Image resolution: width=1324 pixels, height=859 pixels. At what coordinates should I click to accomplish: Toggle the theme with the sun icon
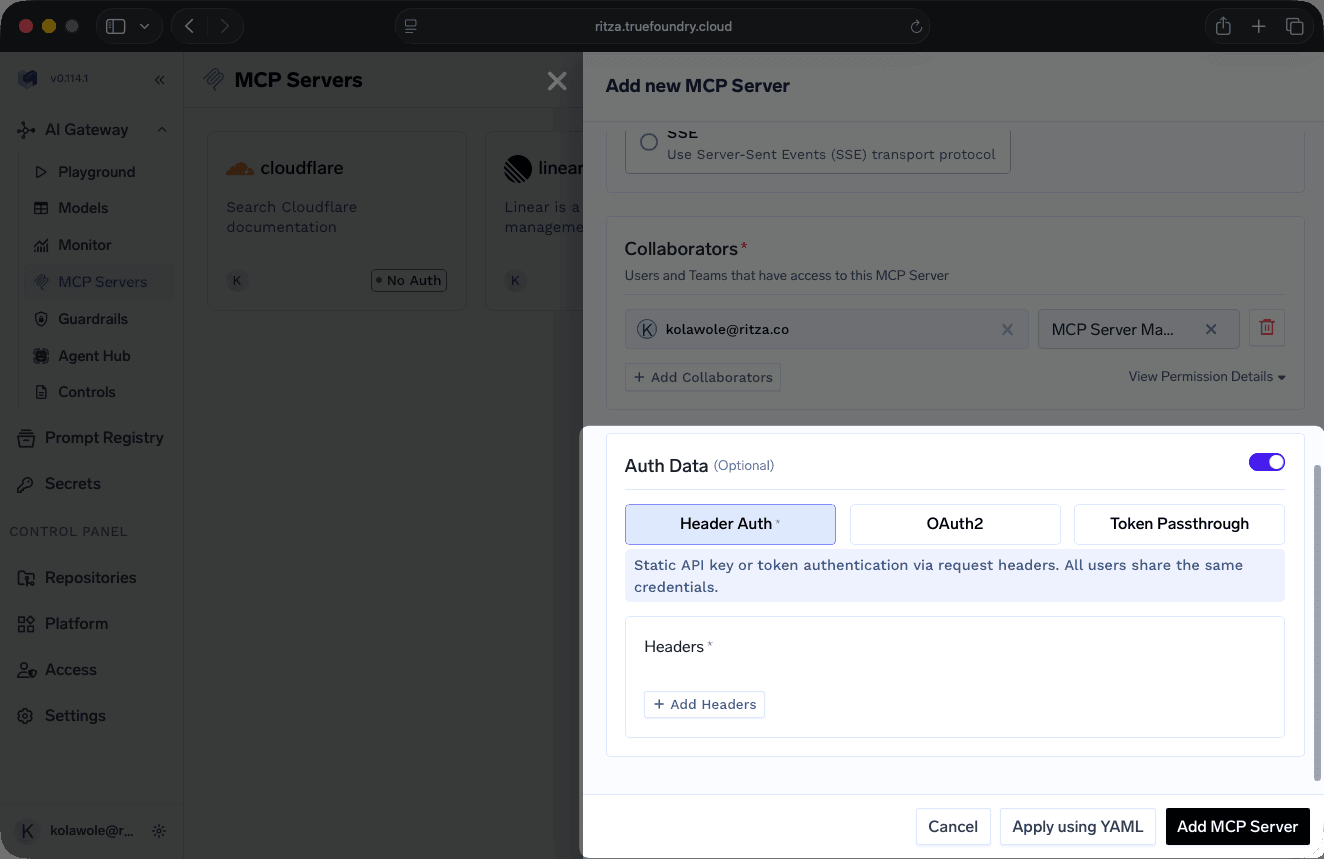coord(158,830)
